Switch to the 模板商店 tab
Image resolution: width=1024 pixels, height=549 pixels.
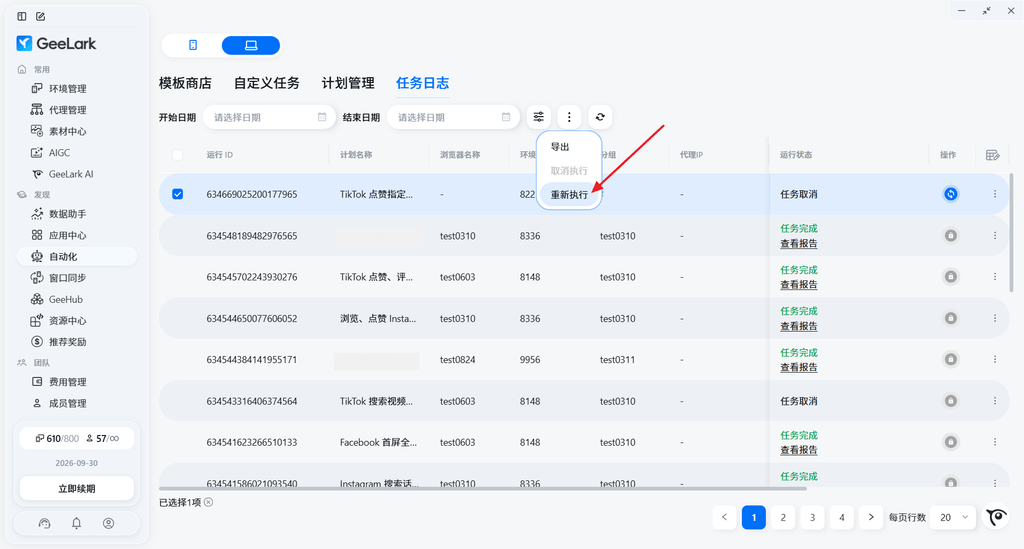click(185, 83)
